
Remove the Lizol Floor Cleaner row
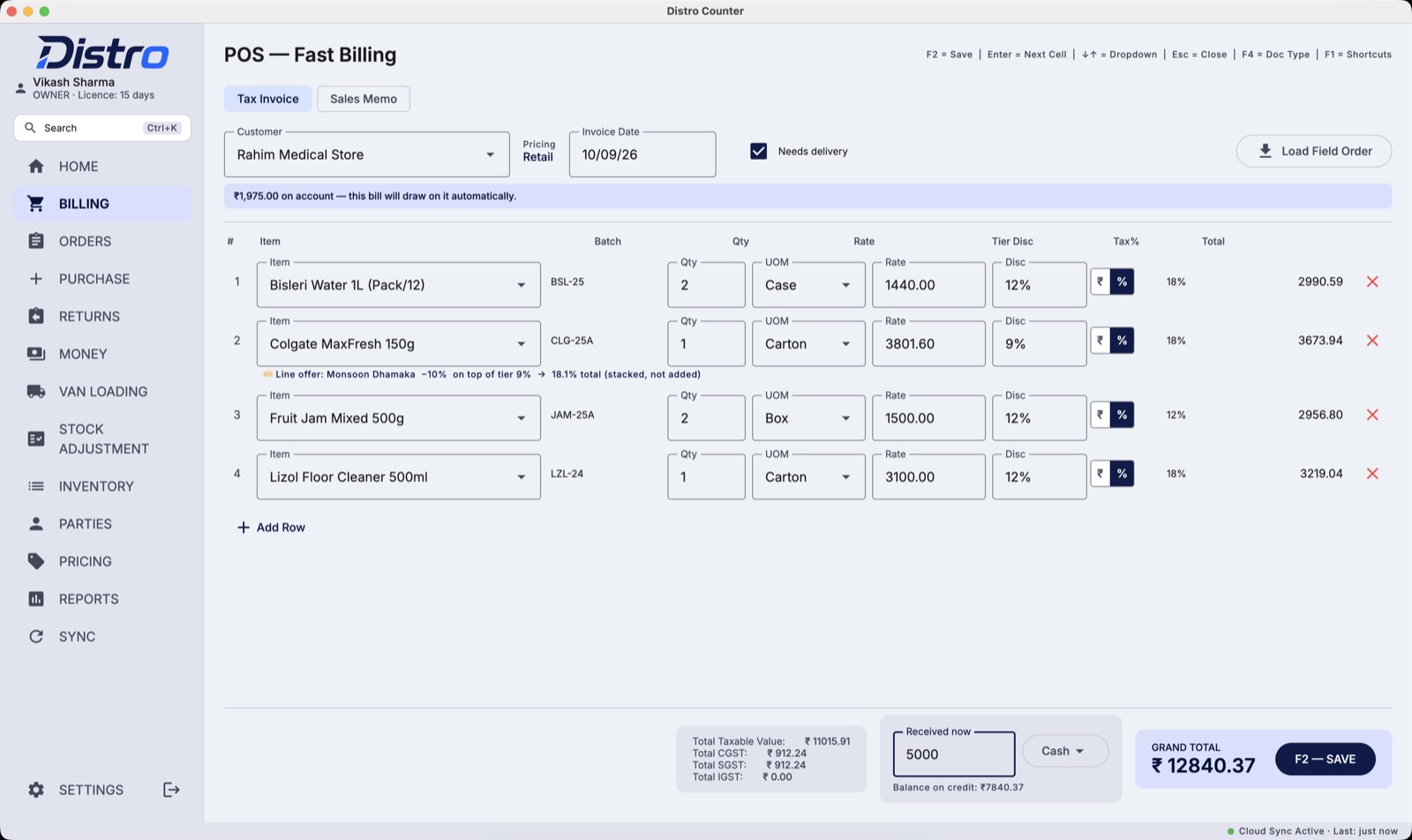tap(1372, 474)
